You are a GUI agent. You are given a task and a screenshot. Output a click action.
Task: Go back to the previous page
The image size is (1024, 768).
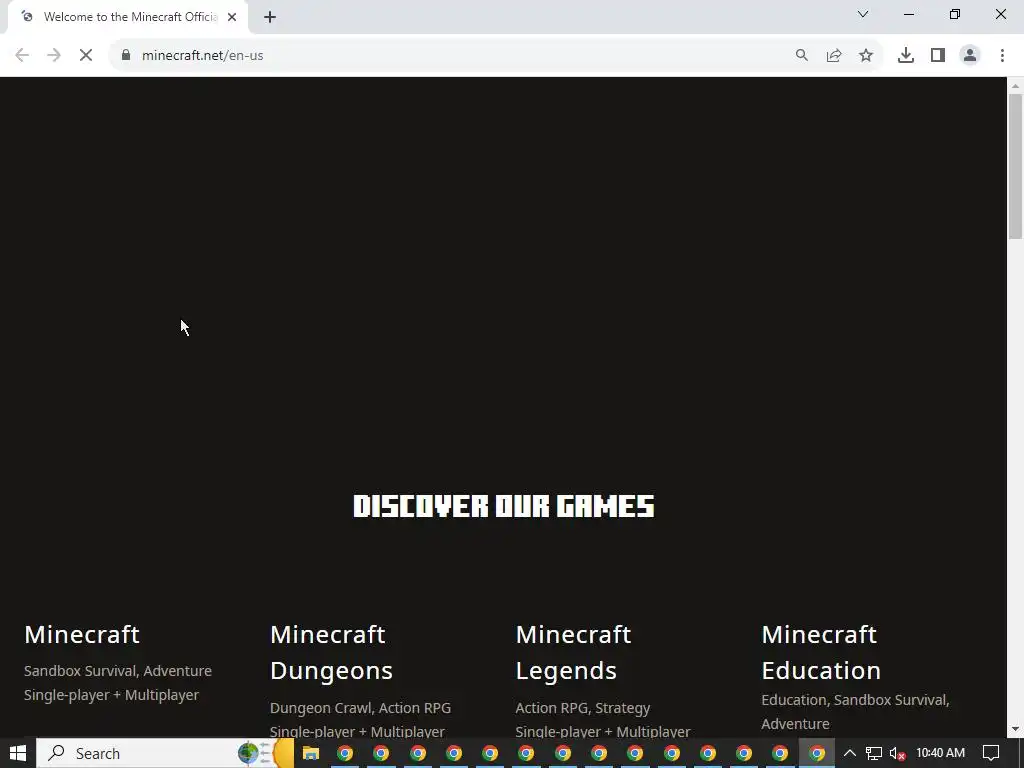tap(22, 56)
